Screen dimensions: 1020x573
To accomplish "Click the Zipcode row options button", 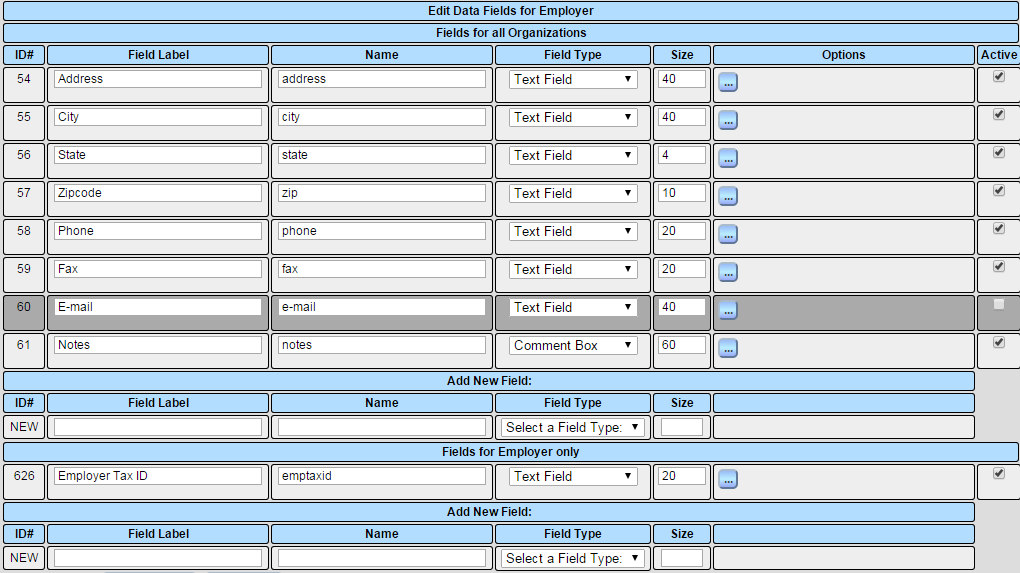I will click(x=728, y=196).
